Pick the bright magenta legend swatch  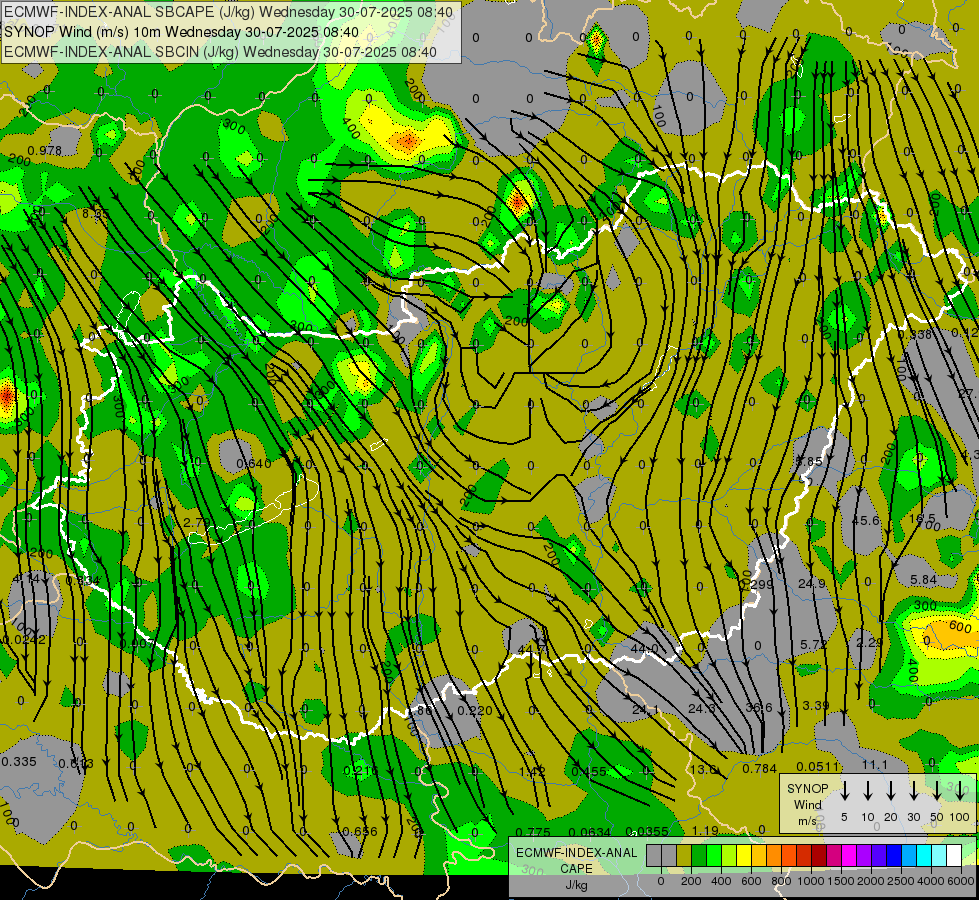click(x=850, y=855)
